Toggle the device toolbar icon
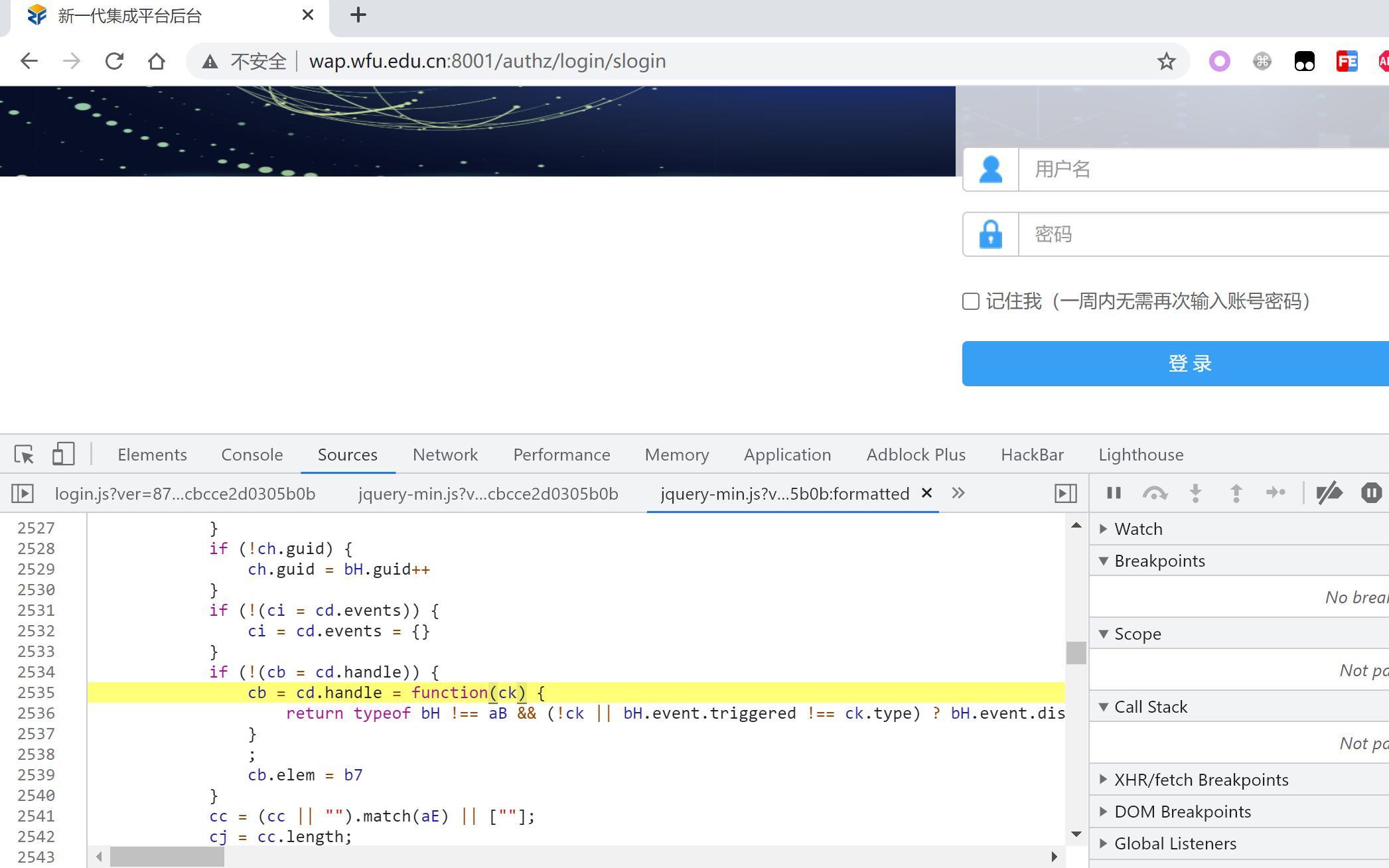Image resolution: width=1389 pixels, height=868 pixels. 63,455
